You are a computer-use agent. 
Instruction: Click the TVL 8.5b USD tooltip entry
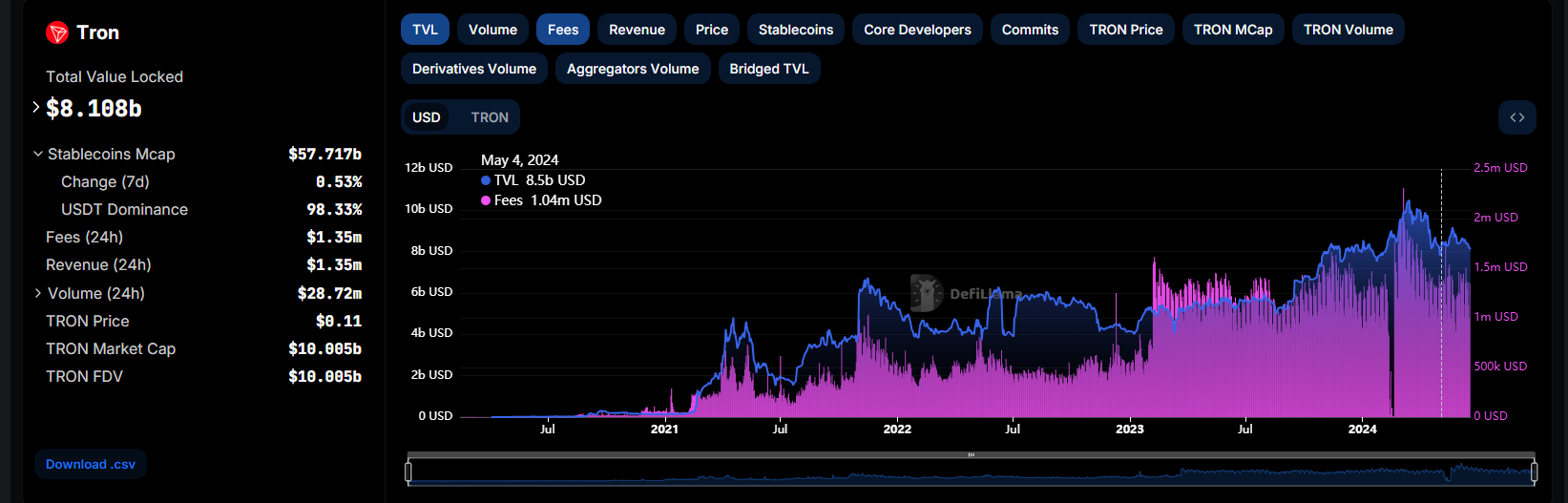coord(533,180)
